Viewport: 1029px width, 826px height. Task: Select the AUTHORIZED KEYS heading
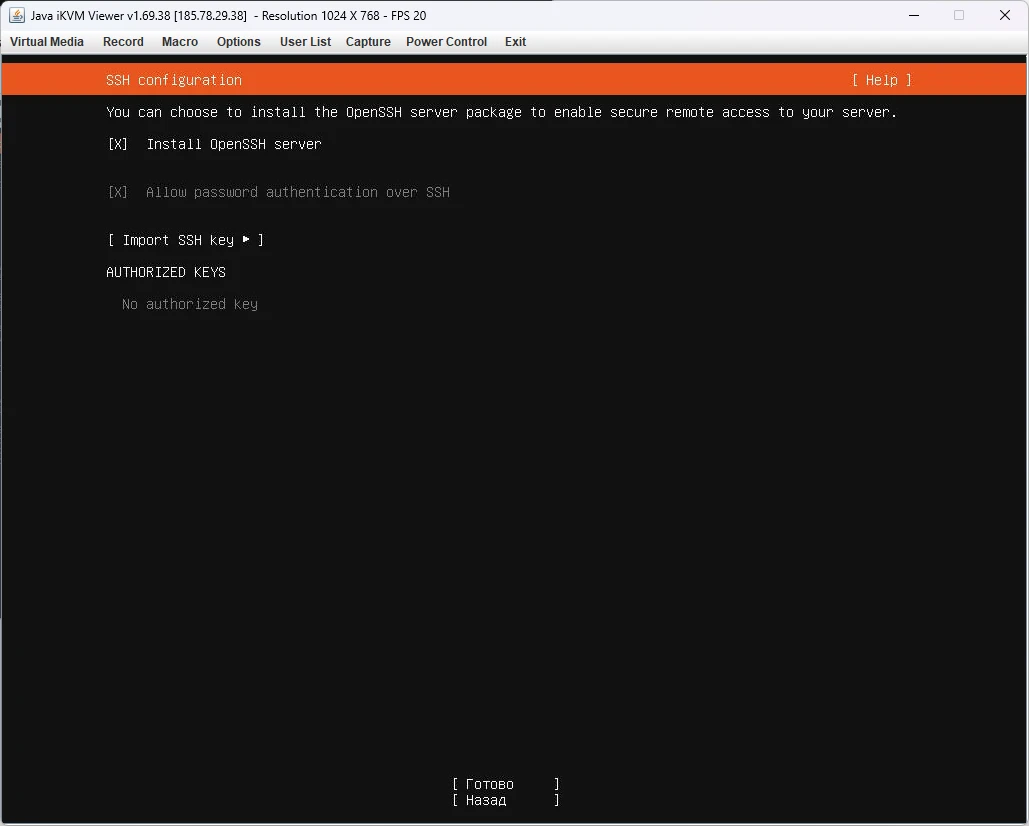click(166, 272)
